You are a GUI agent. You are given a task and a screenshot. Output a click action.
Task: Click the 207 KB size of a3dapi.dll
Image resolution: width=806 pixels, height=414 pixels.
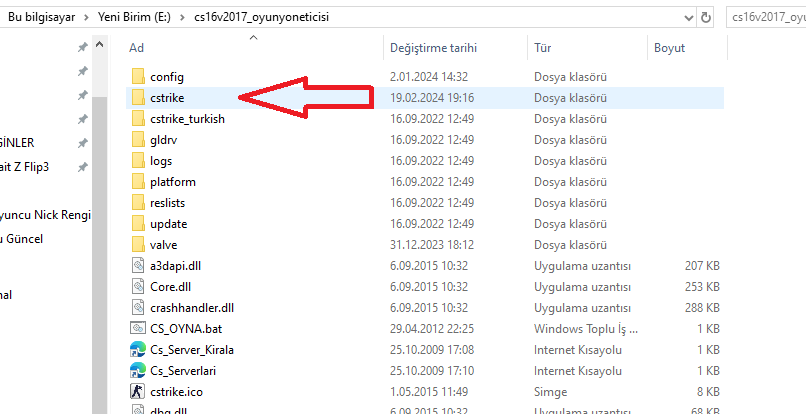(702, 266)
